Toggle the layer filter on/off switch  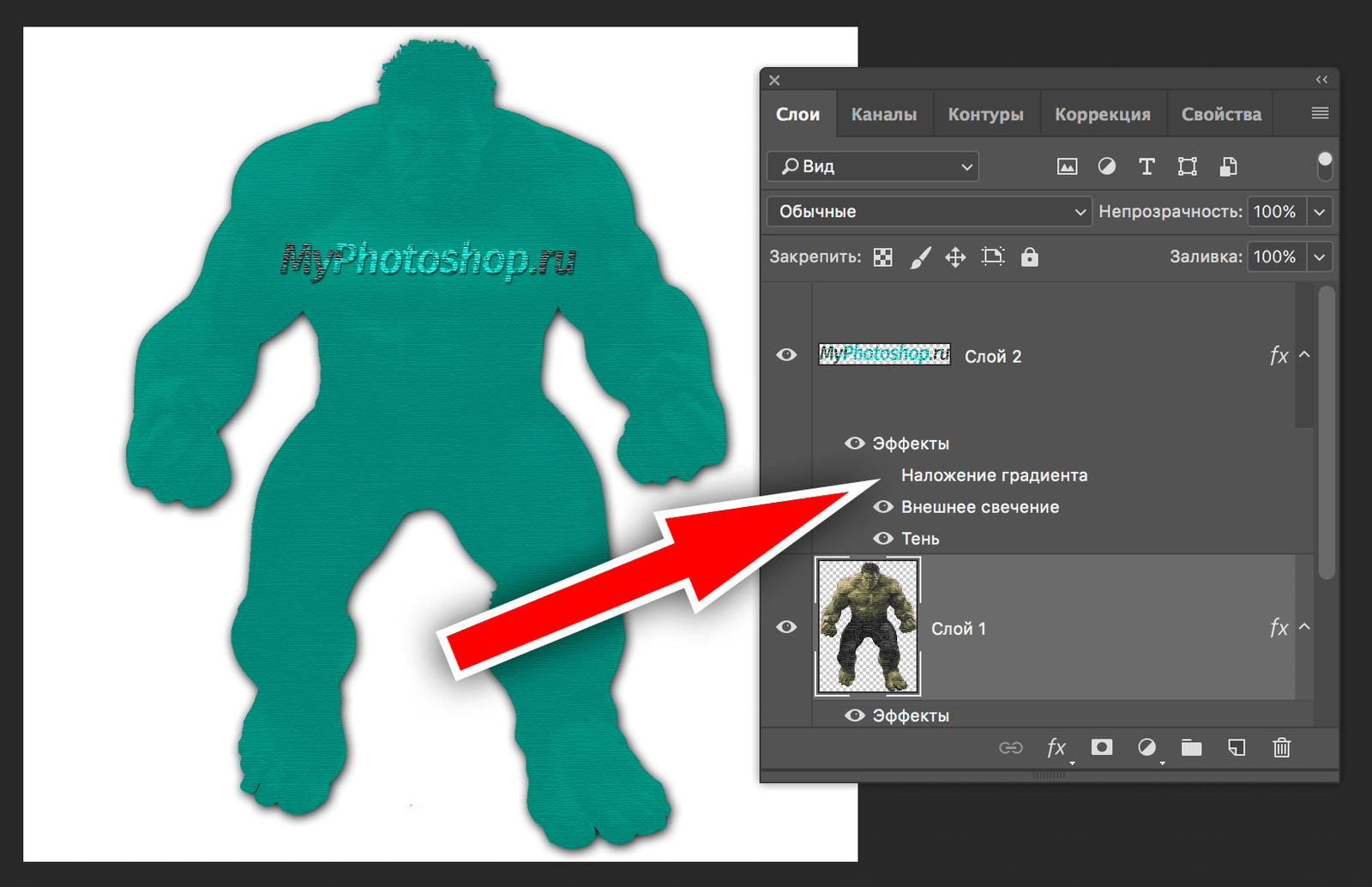click(x=1325, y=166)
